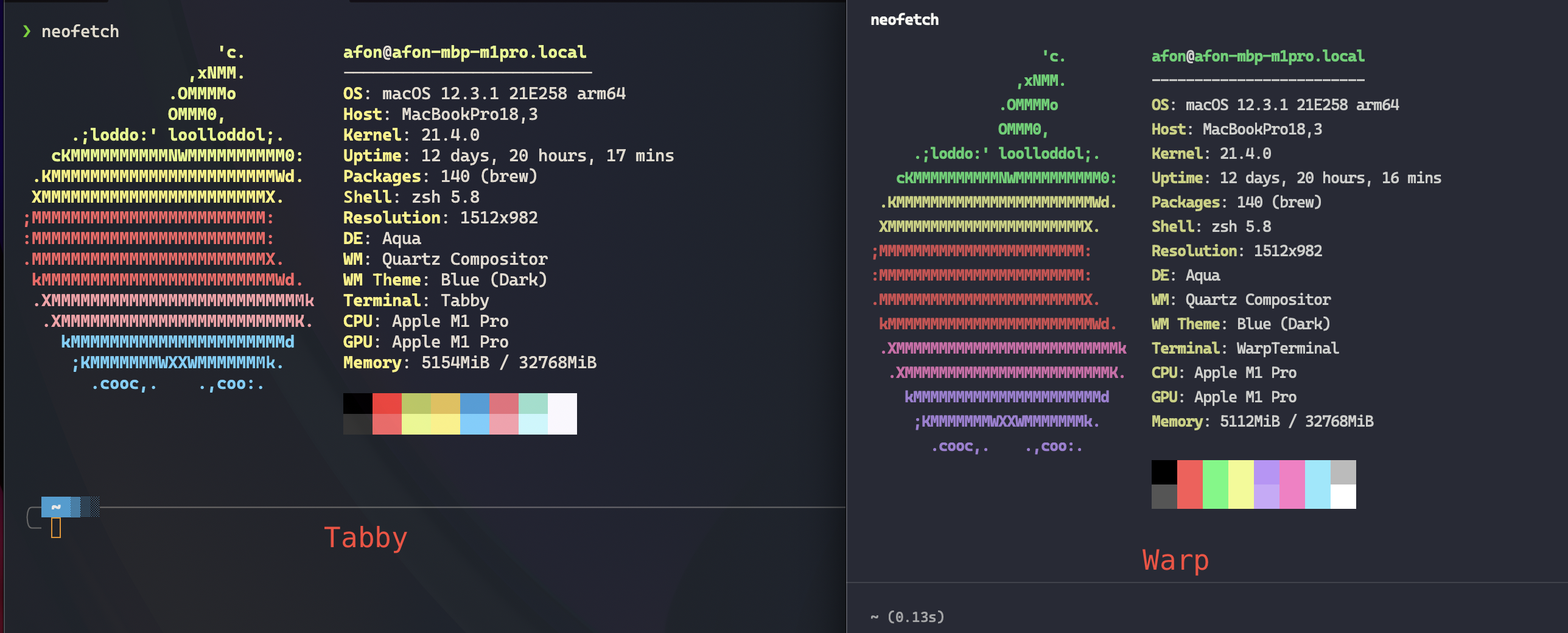Click the green prompt arrow in Tabby
Screen dimensions: 1568x633
27,30
